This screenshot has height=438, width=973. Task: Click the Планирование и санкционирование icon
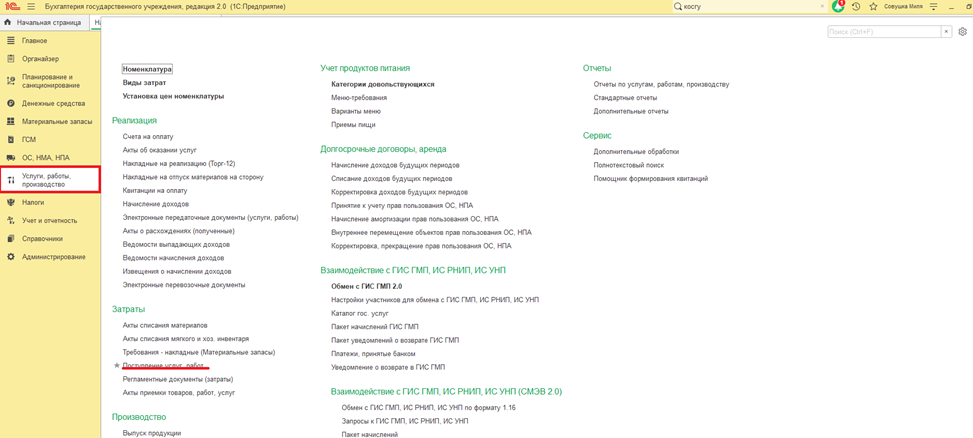click(x=11, y=81)
